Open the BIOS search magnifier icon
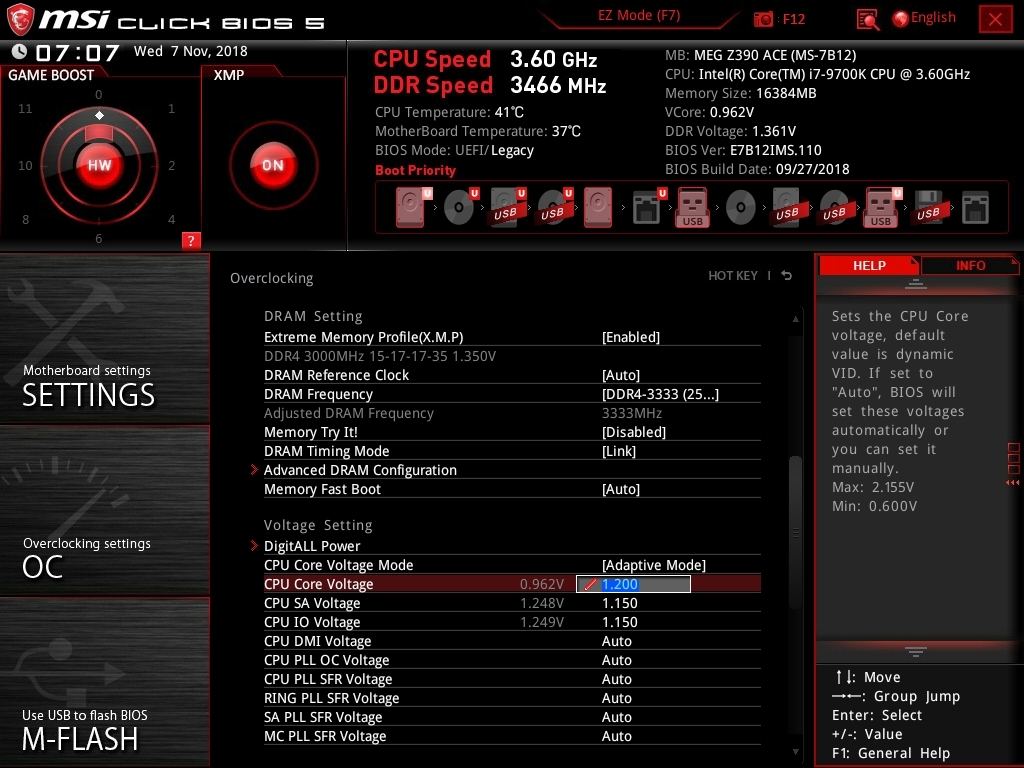Viewport: 1024px width, 768px height. [867, 20]
